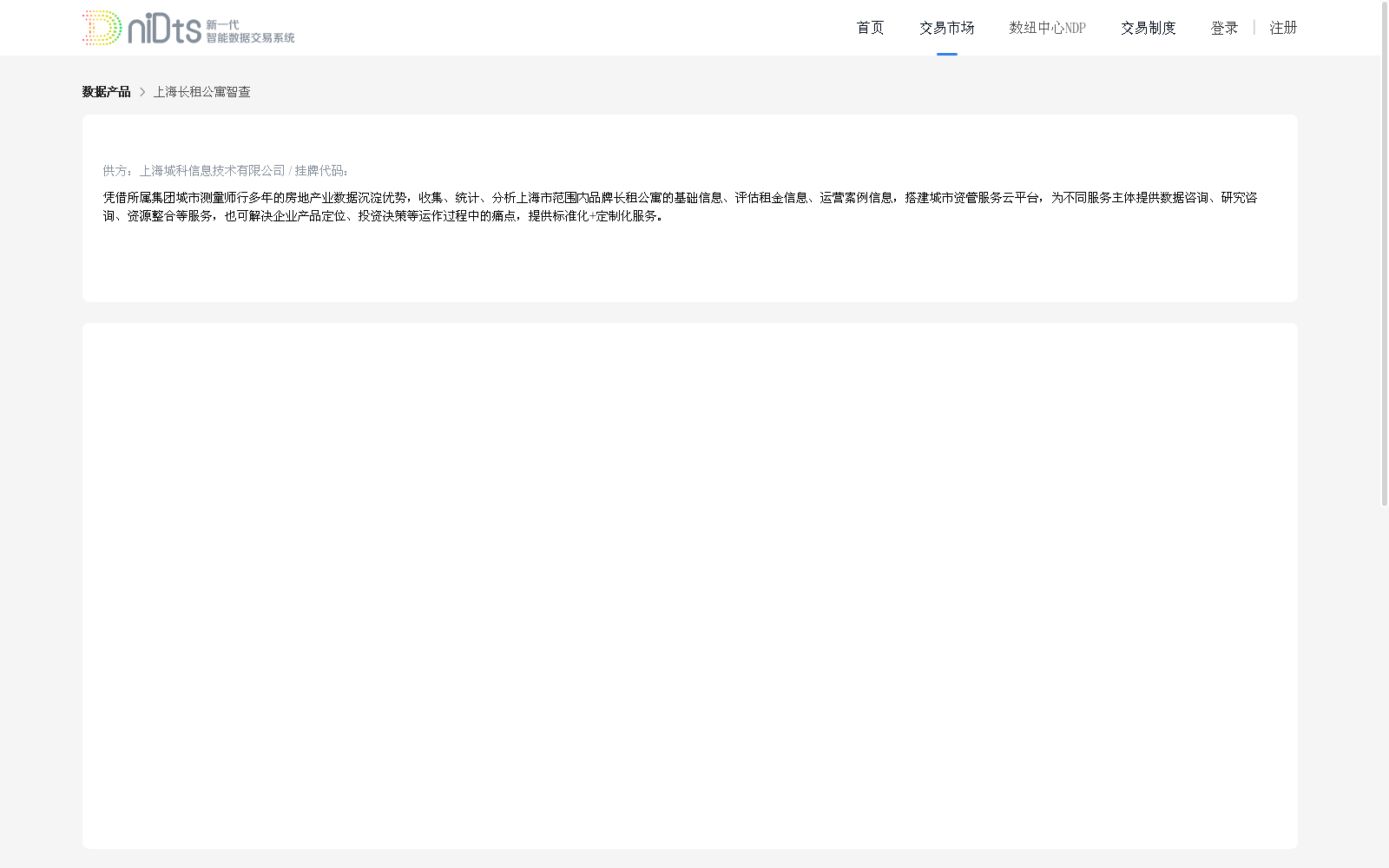Screen dimensions: 1389x868
Task: Click the 登录 login link
Action: pos(1224,28)
